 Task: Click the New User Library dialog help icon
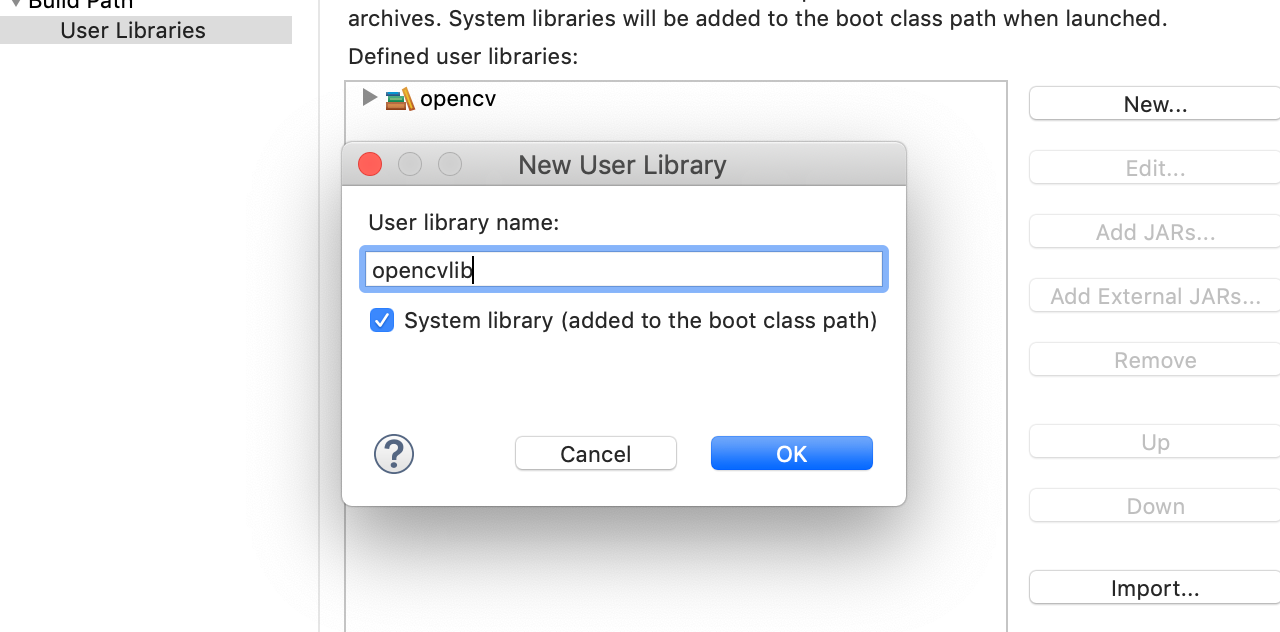point(393,454)
